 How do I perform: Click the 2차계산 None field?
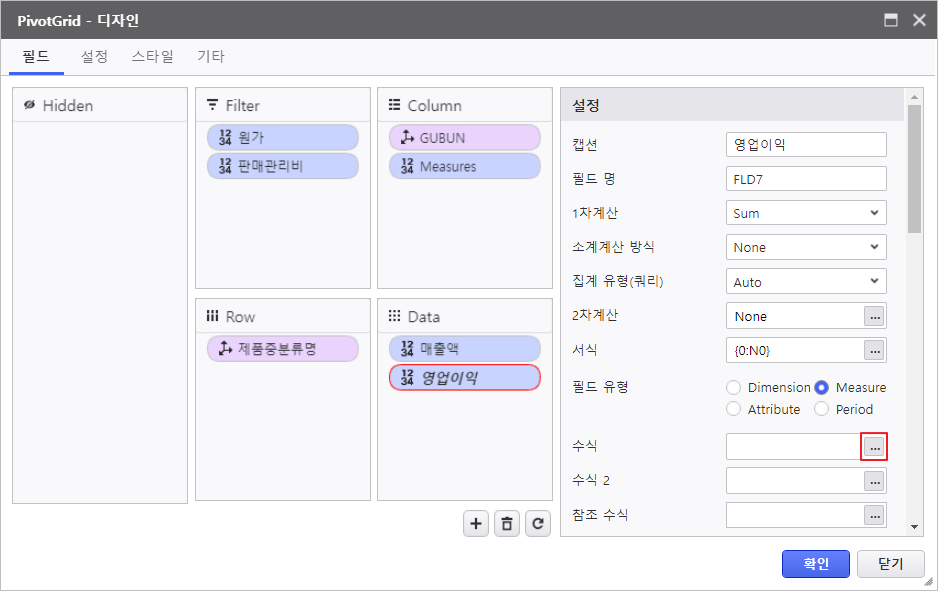click(793, 316)
